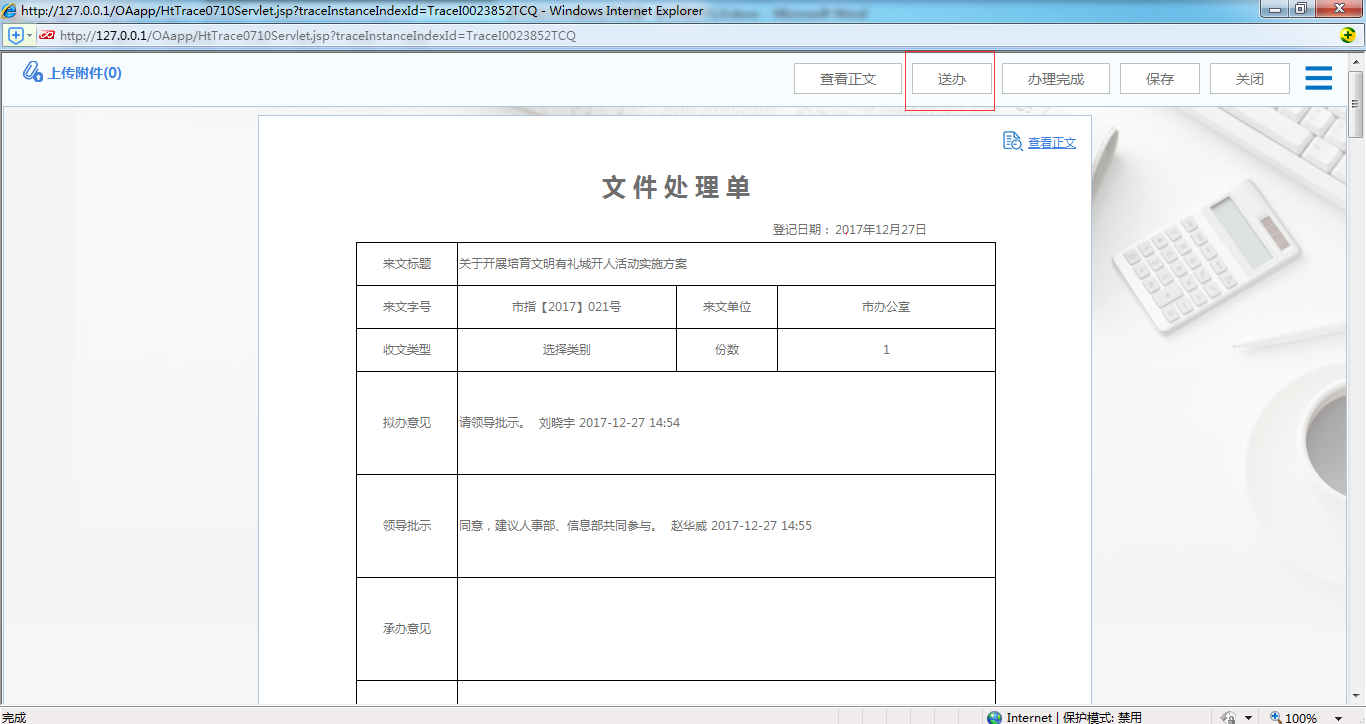Open the zoom level dropdown showing 100%
The height and width of the screenshot is (724, 1366).
pos(1336,717)
